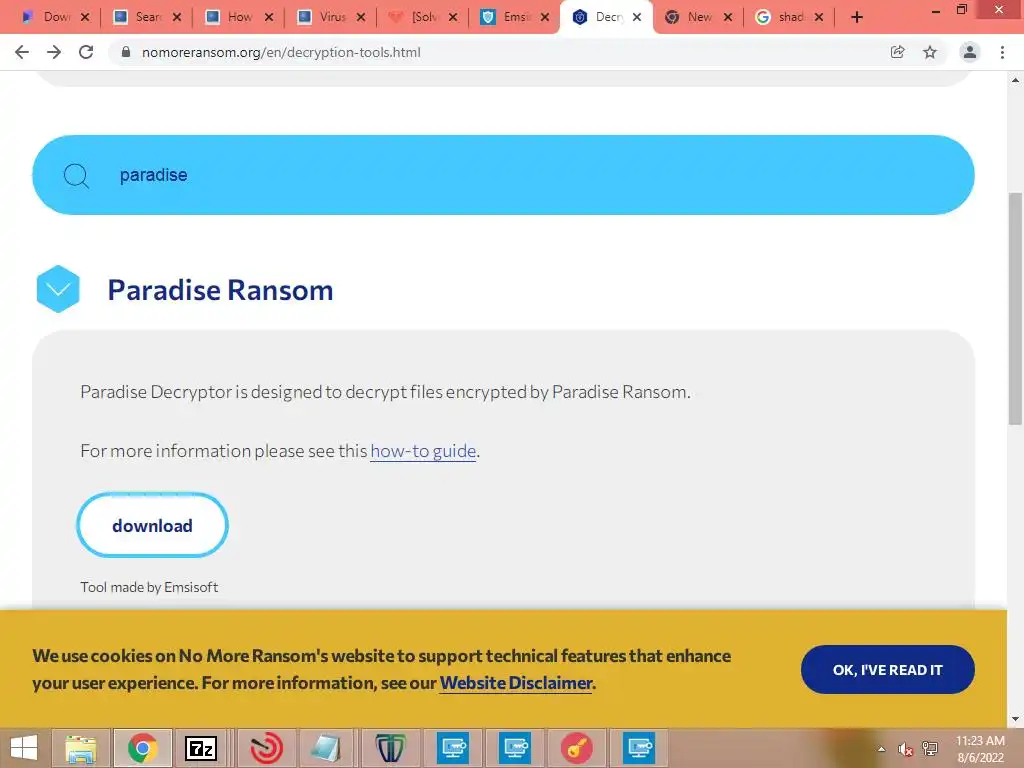
Task: Open the last blue monitor taskbar app
Action: tap(639, 748)
